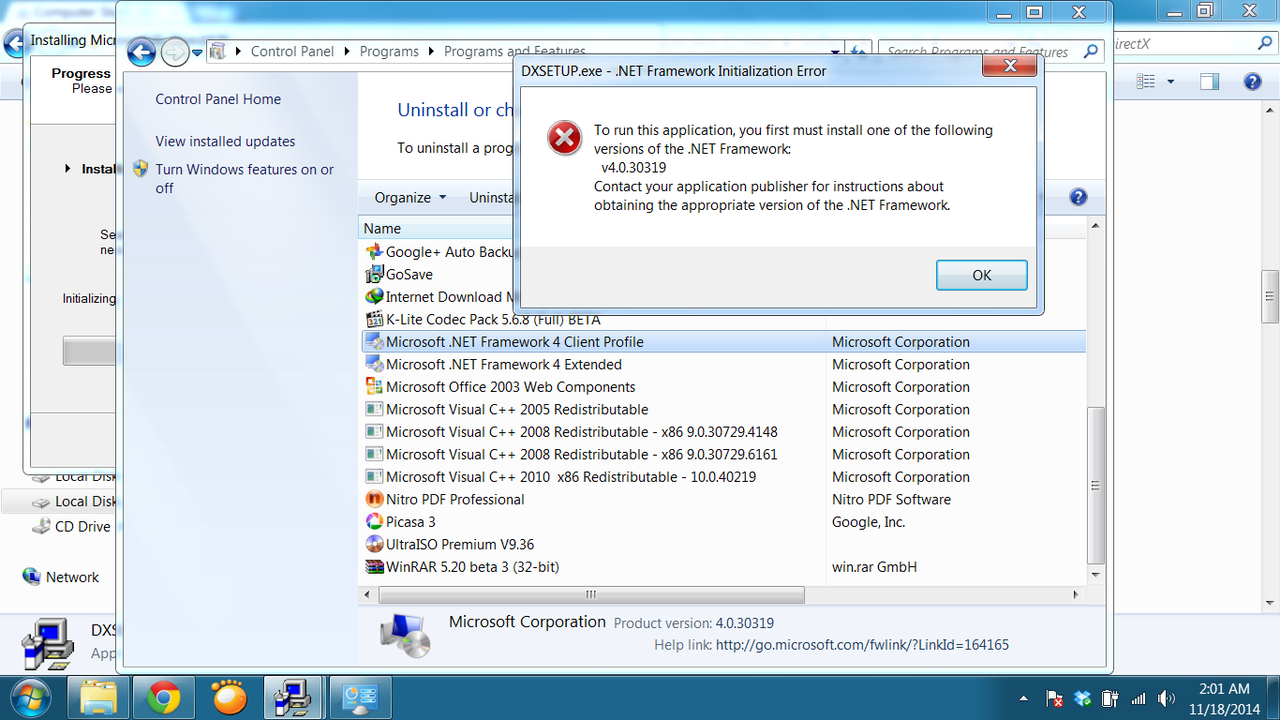Screen dimensions: 1280x720
Task: Open Control Panel Home
Action: tap(218, 99)
